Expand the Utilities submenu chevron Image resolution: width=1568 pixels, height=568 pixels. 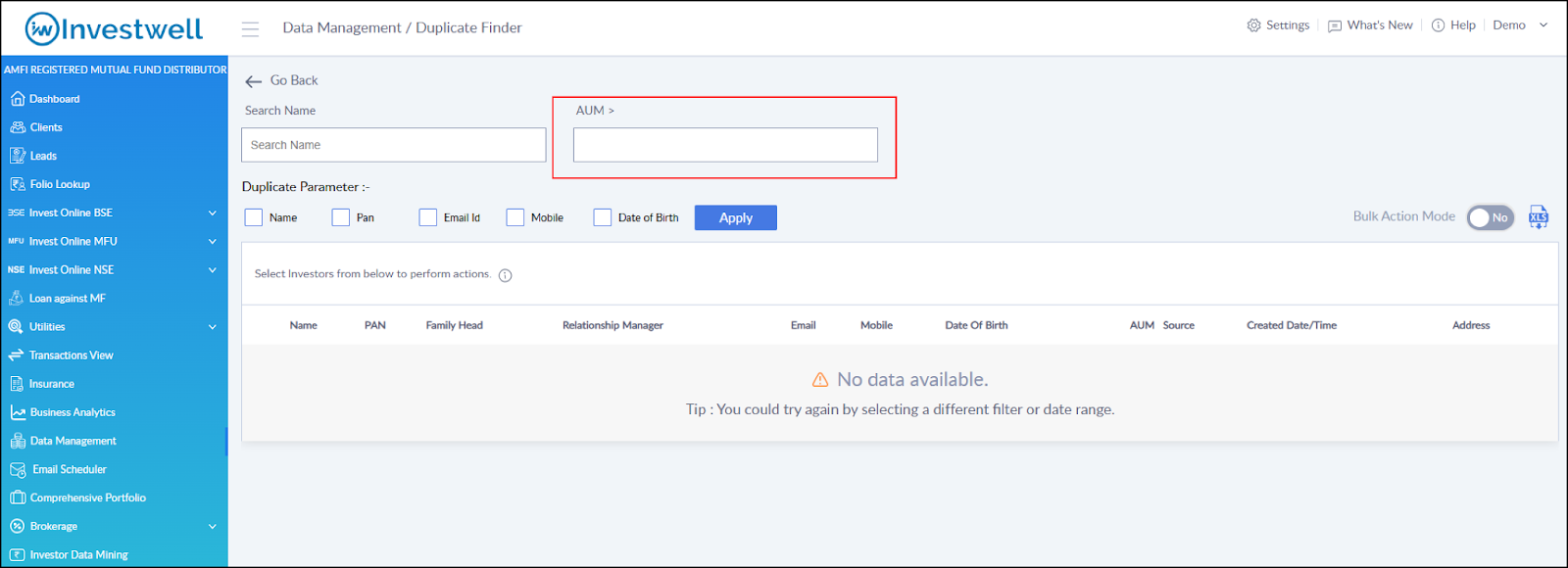click(x=213, y=327)
